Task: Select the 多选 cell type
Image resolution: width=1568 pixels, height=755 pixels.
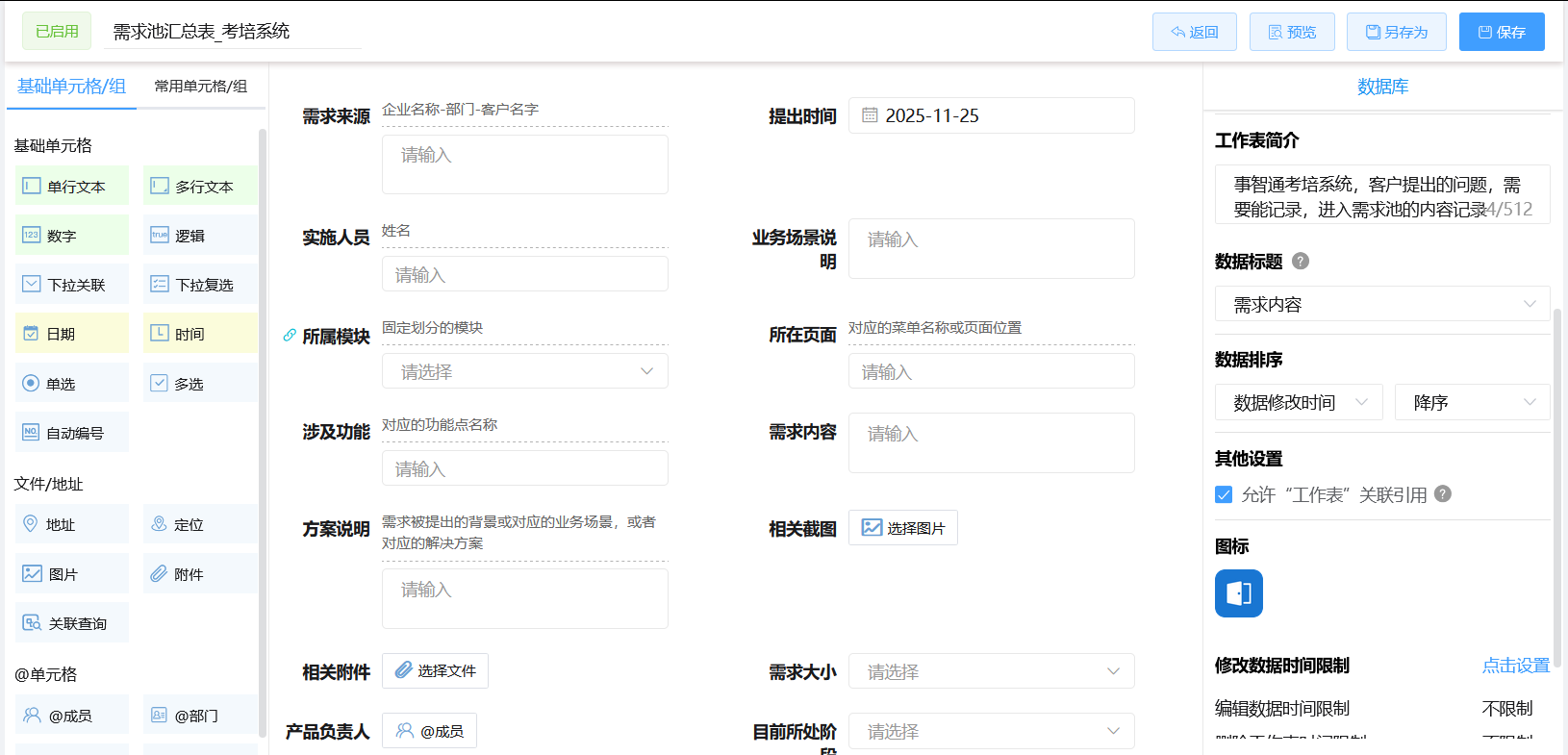Action: coord(200,383)
